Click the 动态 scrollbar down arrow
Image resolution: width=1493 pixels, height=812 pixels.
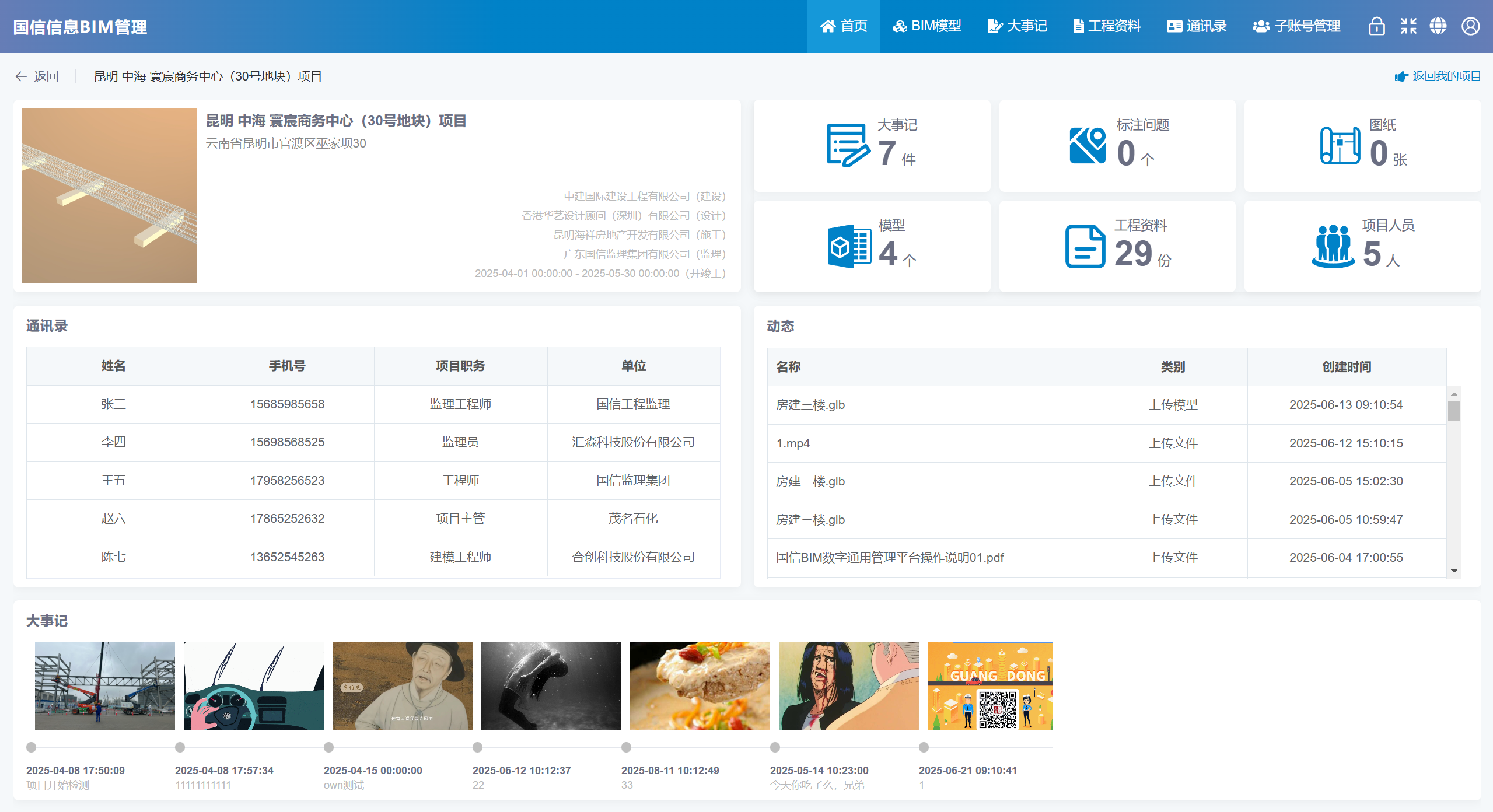1454,571
